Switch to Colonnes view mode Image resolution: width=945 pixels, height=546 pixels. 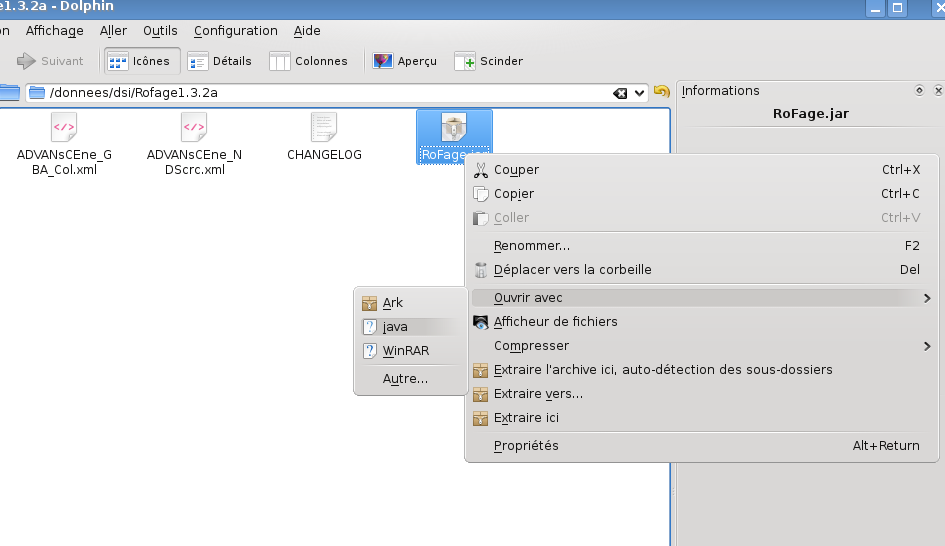(x=308, y=61)
